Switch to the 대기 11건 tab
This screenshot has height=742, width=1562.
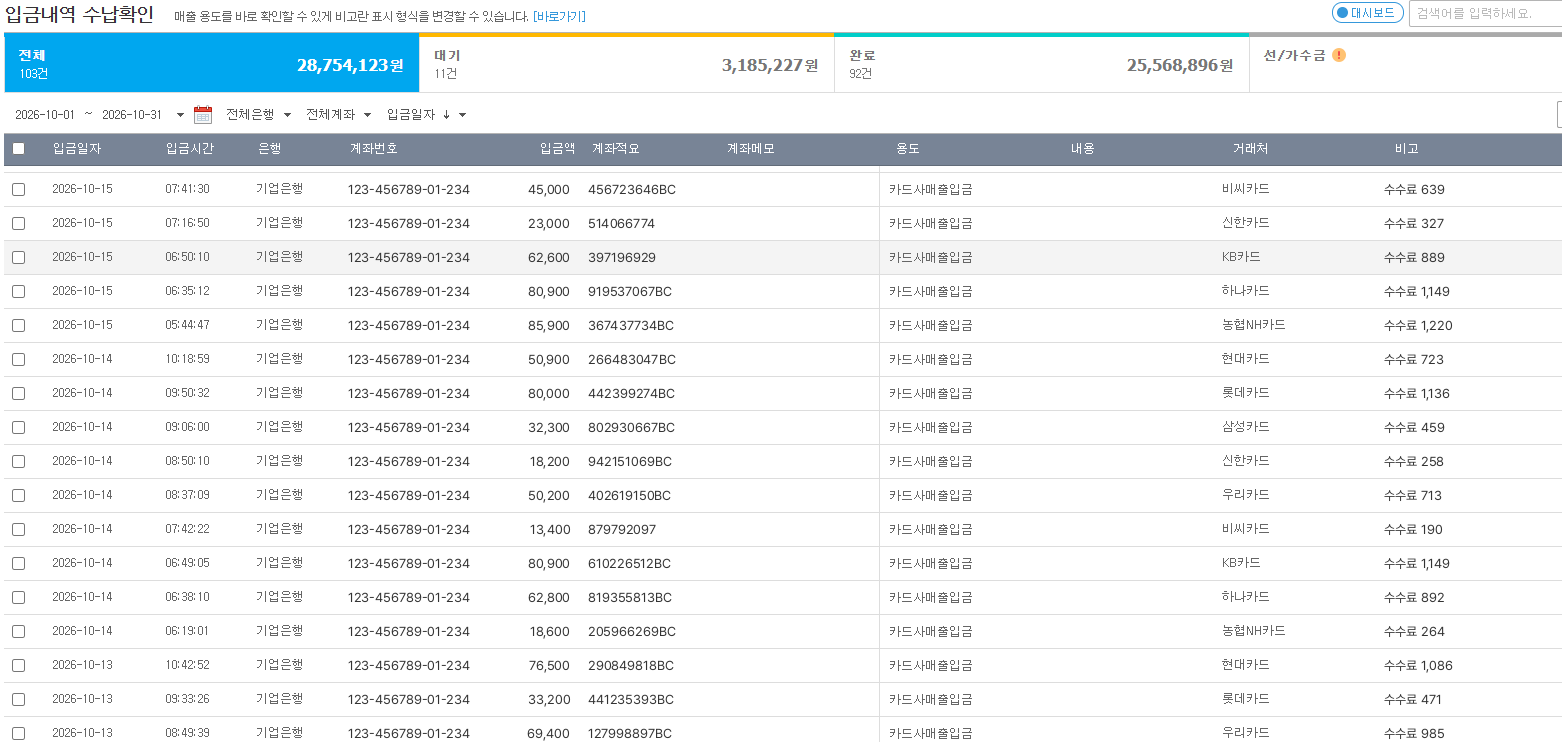(626, 64)
